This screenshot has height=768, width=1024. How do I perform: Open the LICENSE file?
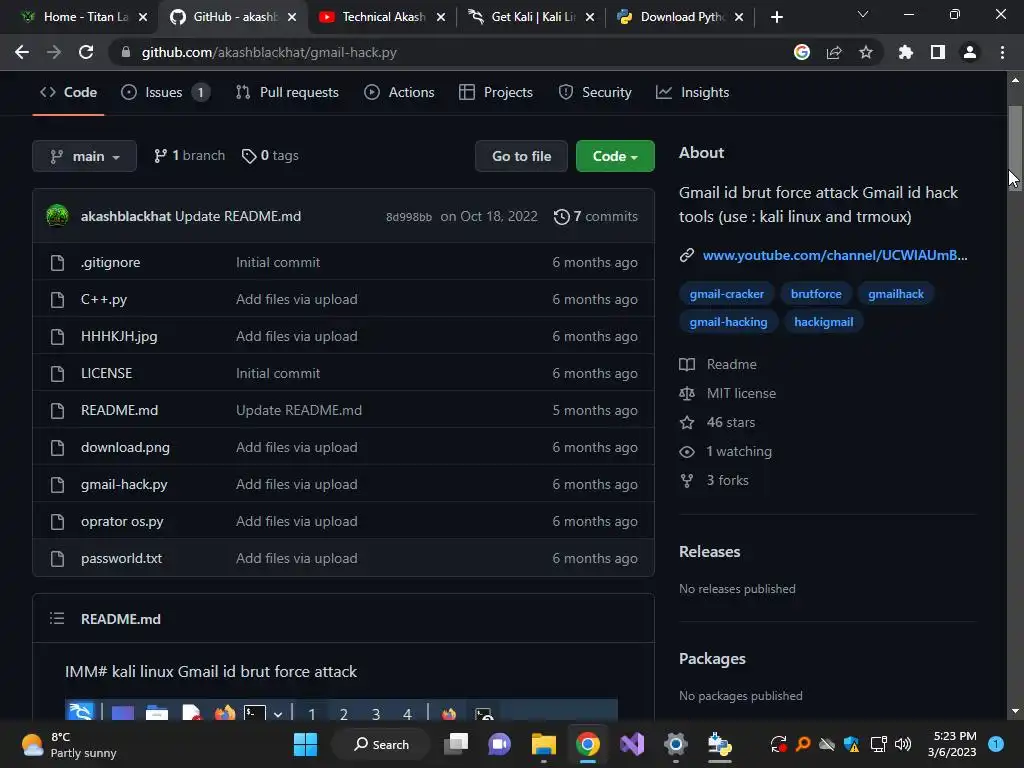[106, 374]
